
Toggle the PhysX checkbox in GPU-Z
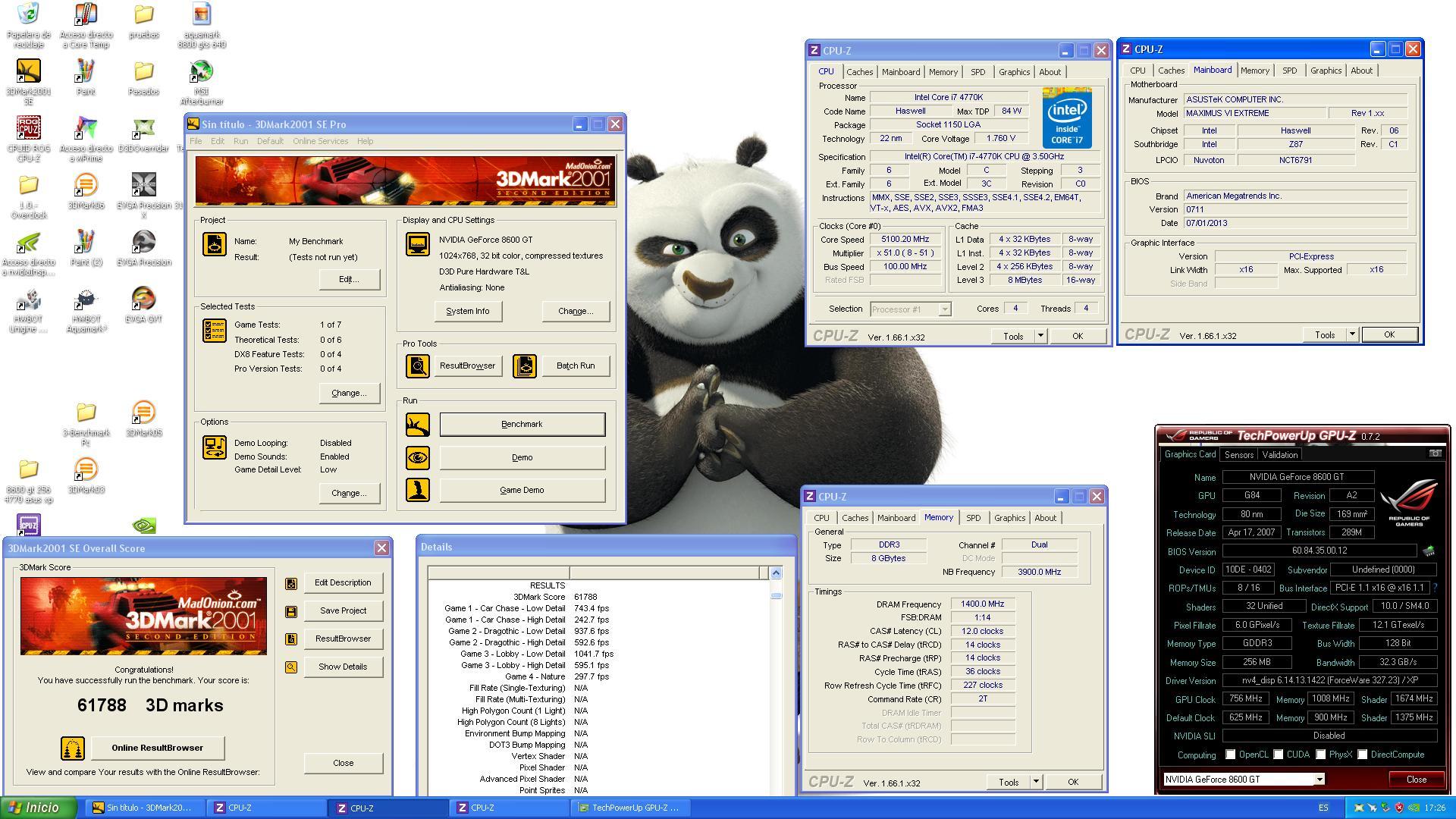[1321, 755]
